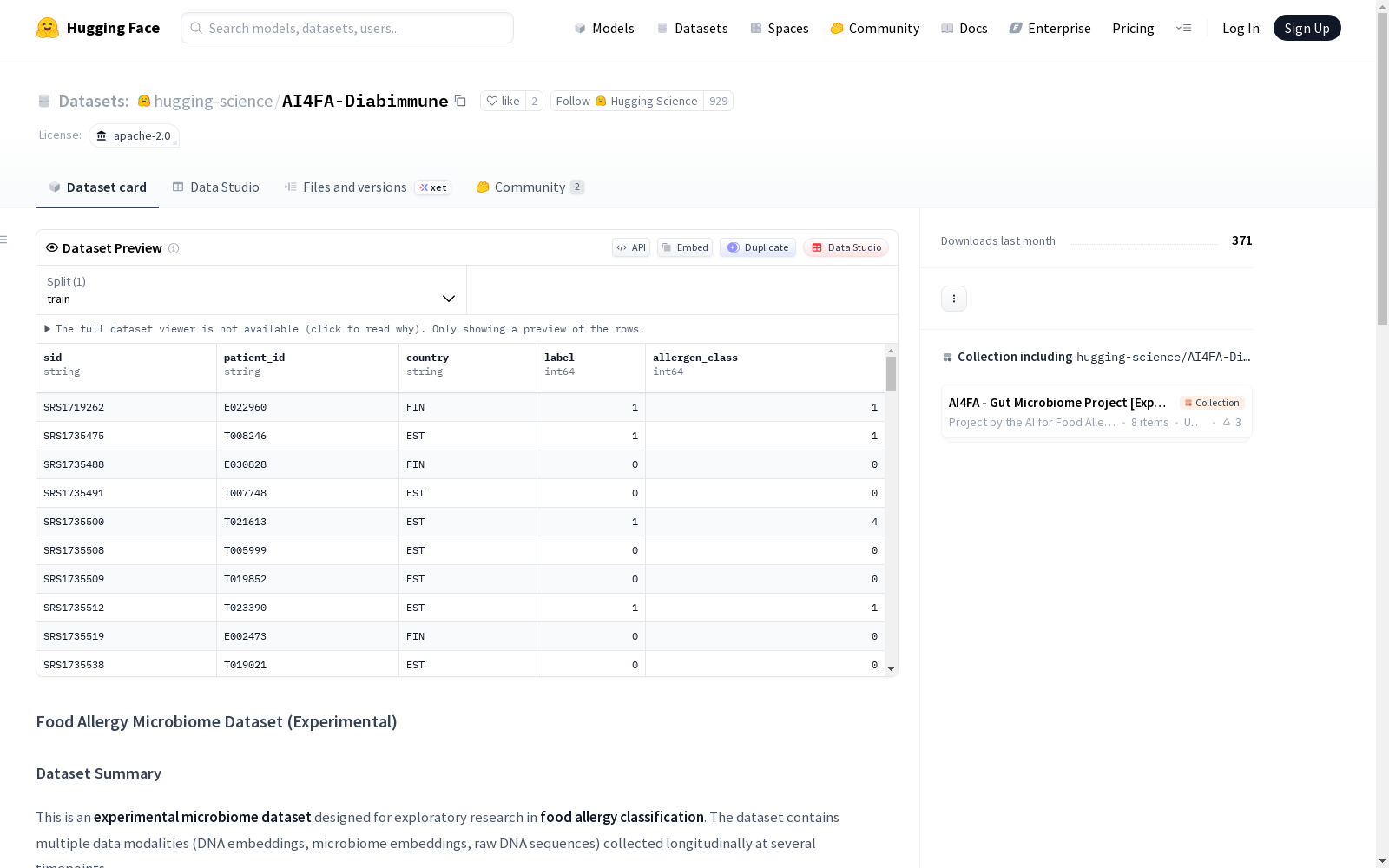Open Enterprise in top navigation
The image size is (1389, 868).
(1050, 28)
